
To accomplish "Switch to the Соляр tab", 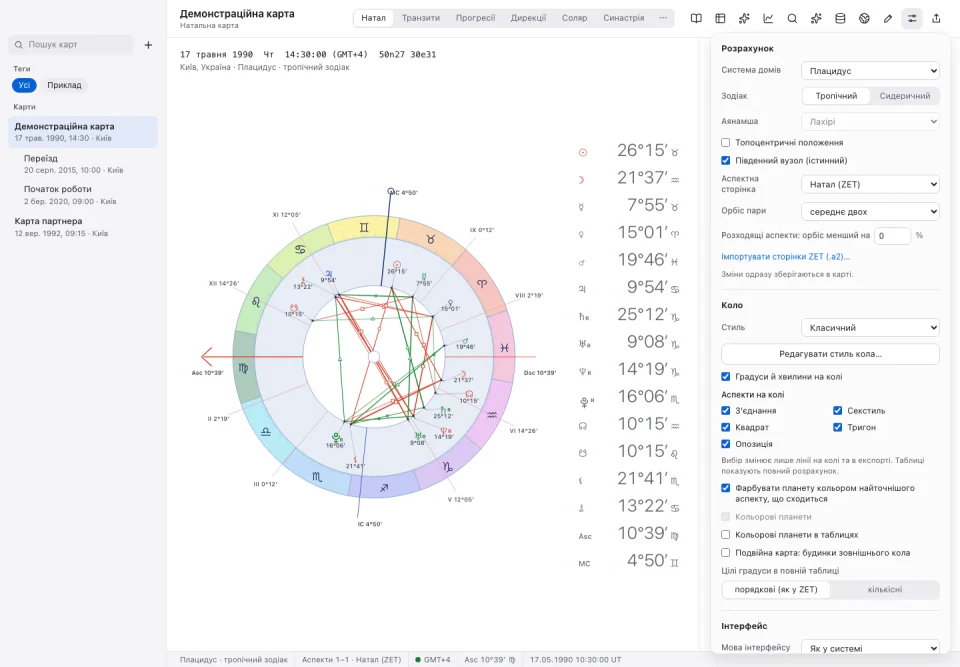I will (574, 18).
